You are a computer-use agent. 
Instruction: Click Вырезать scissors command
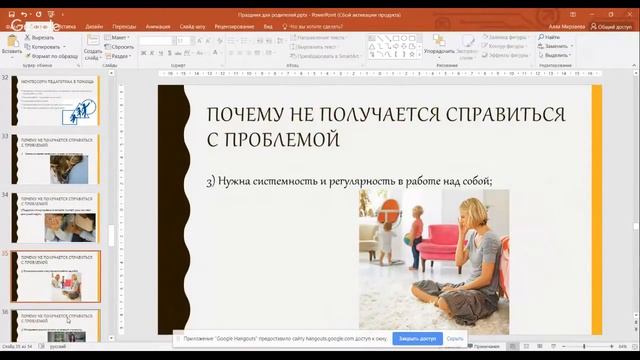pos(40,37)
